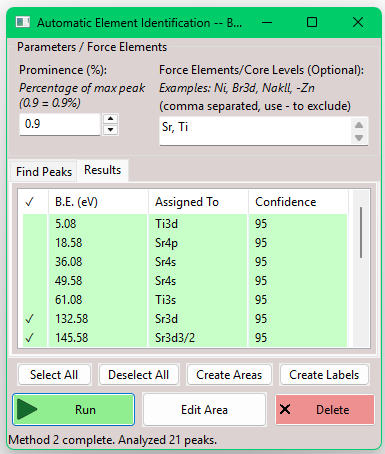Decrease prominence with the down stepper arrow
The width and height of the screenshot is (385, 454).
(x=110, y=130)
